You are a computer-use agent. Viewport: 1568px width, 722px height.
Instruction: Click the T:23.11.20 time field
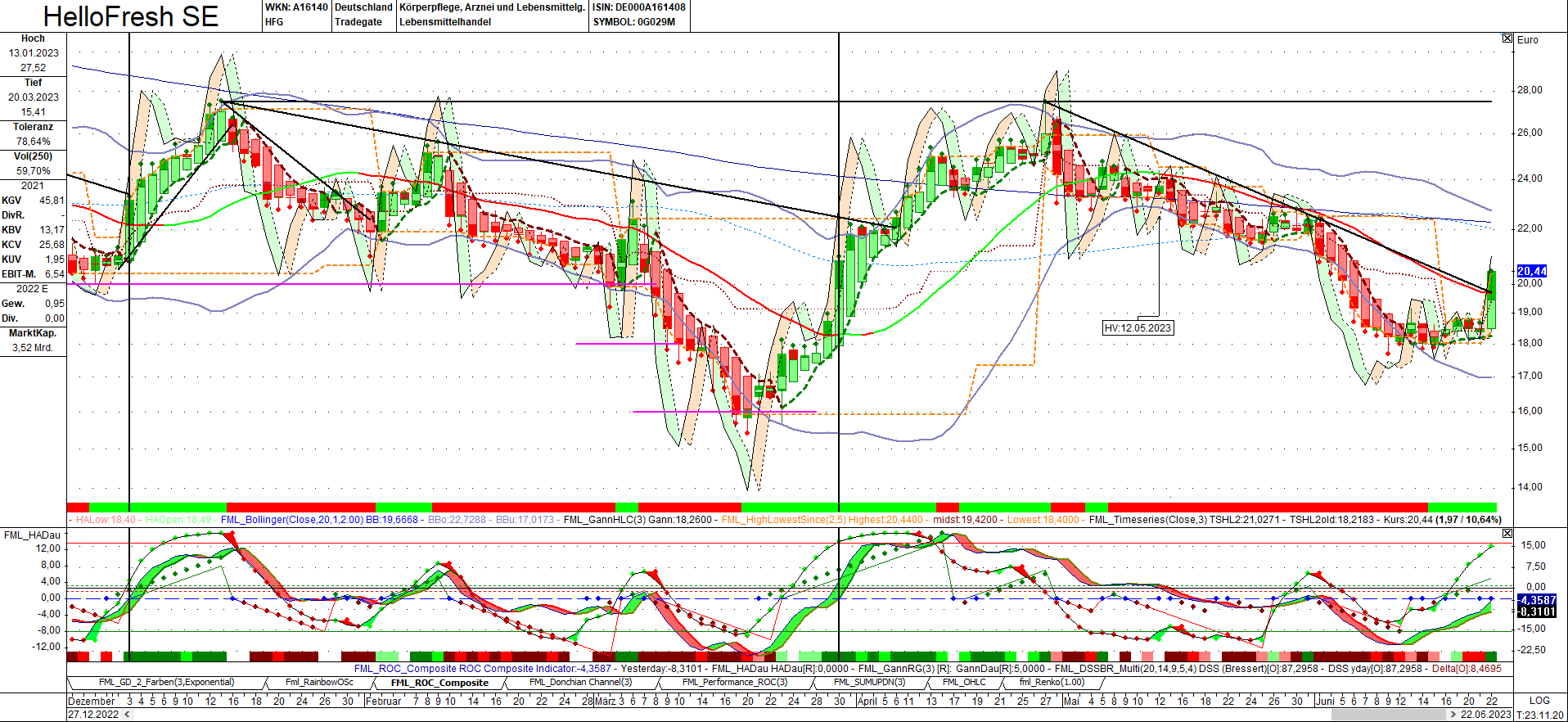coord(1540,715)
